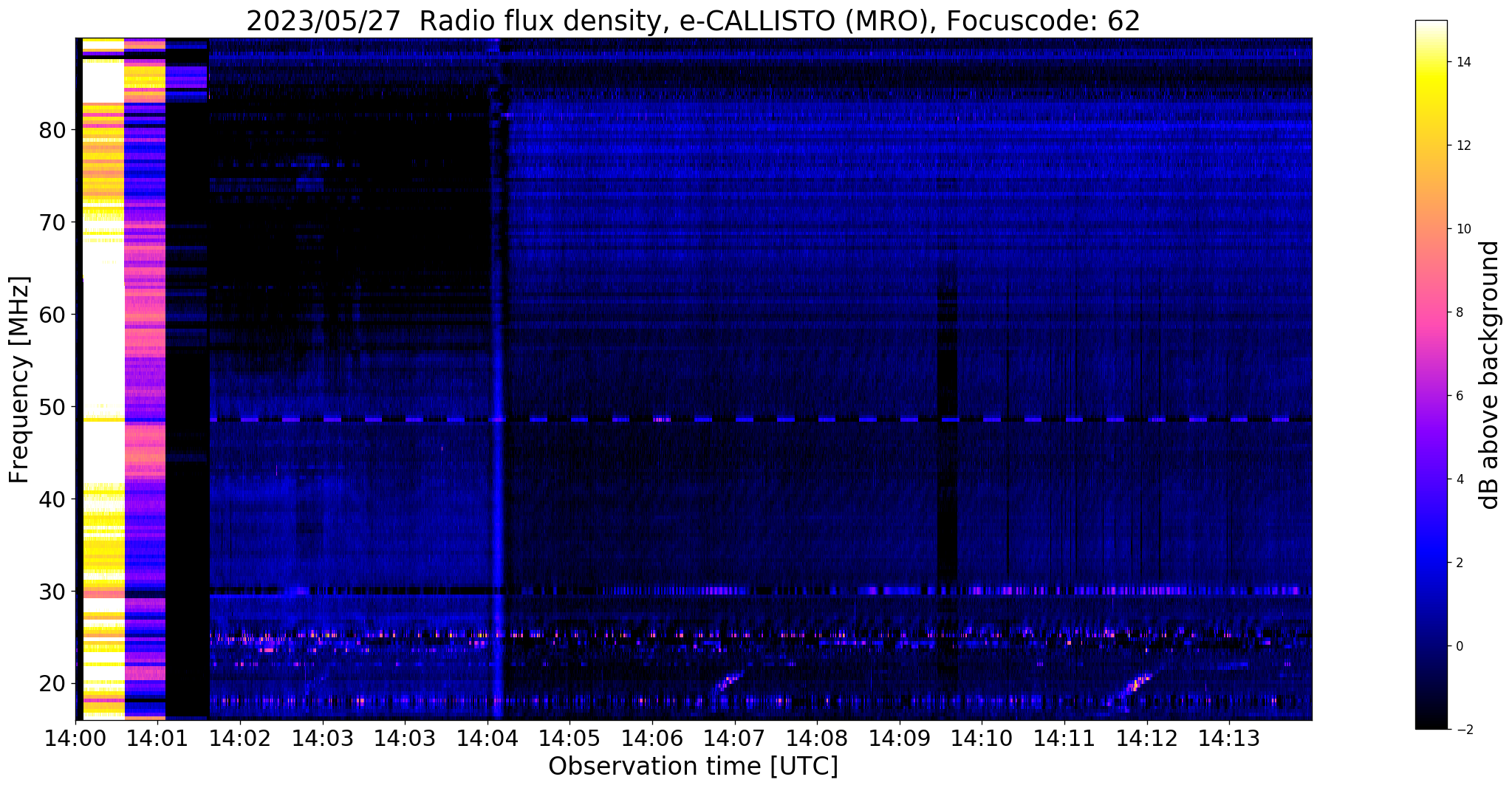Viewport: 1512px width, 788px height.
Task: Select the 14:00 time tick label
Action: tap(75, 738)
